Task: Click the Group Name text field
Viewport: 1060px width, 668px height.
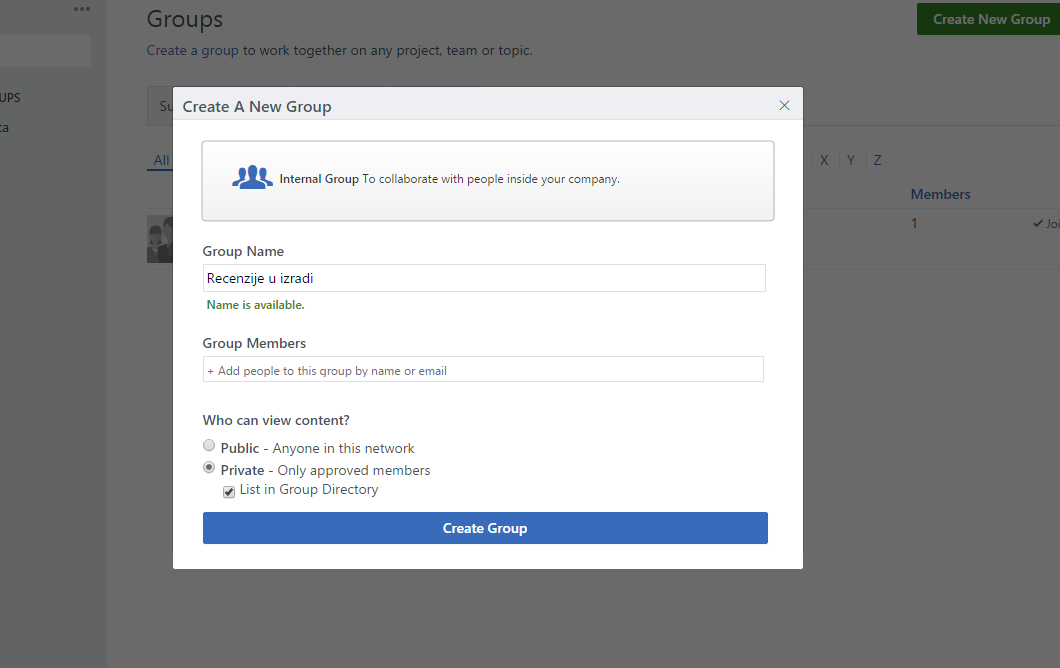Action: (484, 278)
